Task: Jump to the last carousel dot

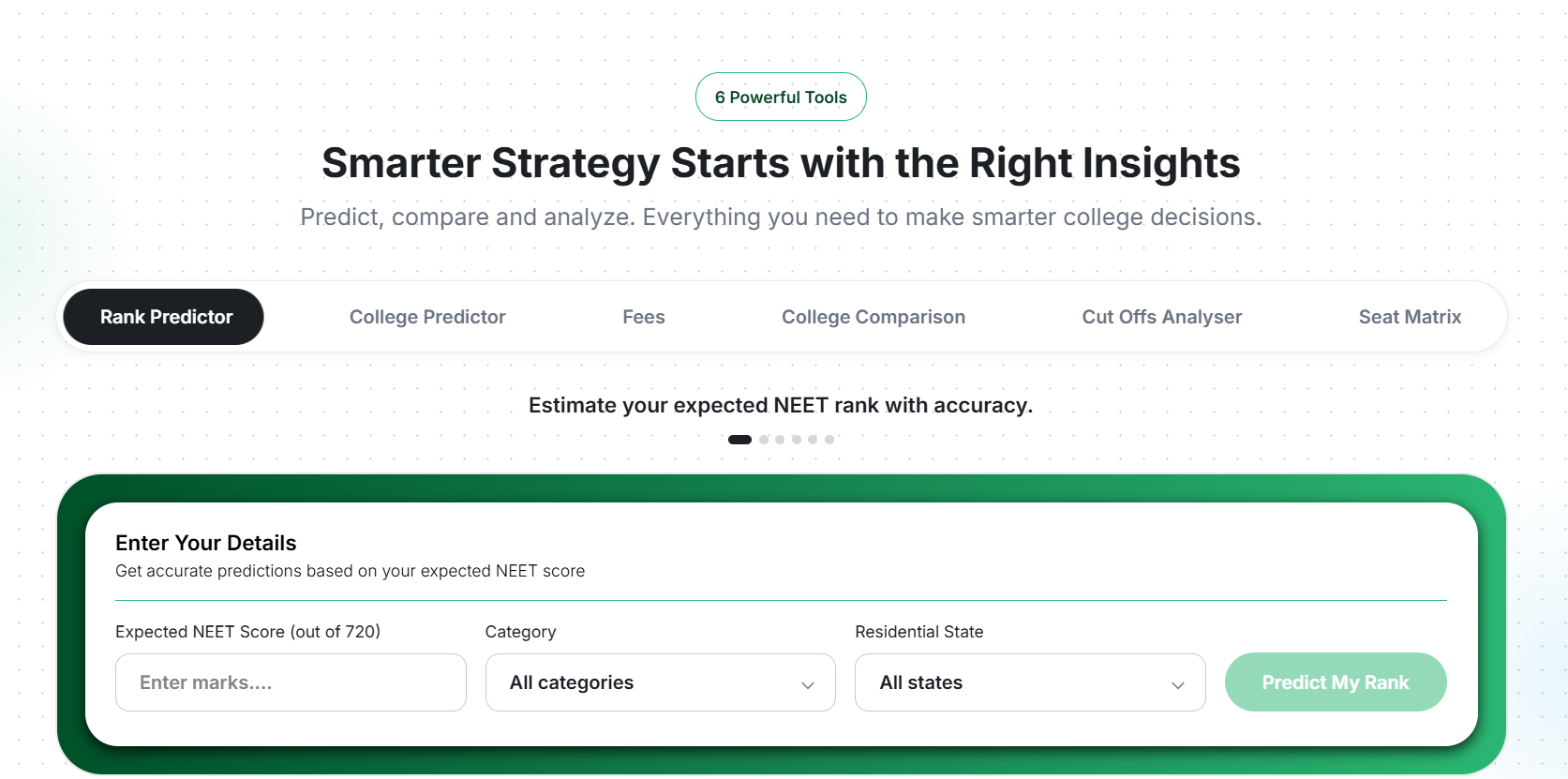Action: click(x=829, y=439)
